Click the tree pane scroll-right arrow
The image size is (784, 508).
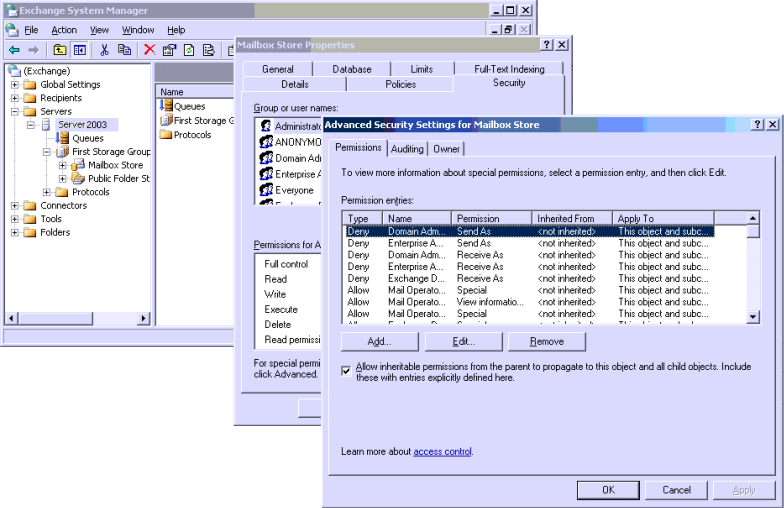pos(144,318)
